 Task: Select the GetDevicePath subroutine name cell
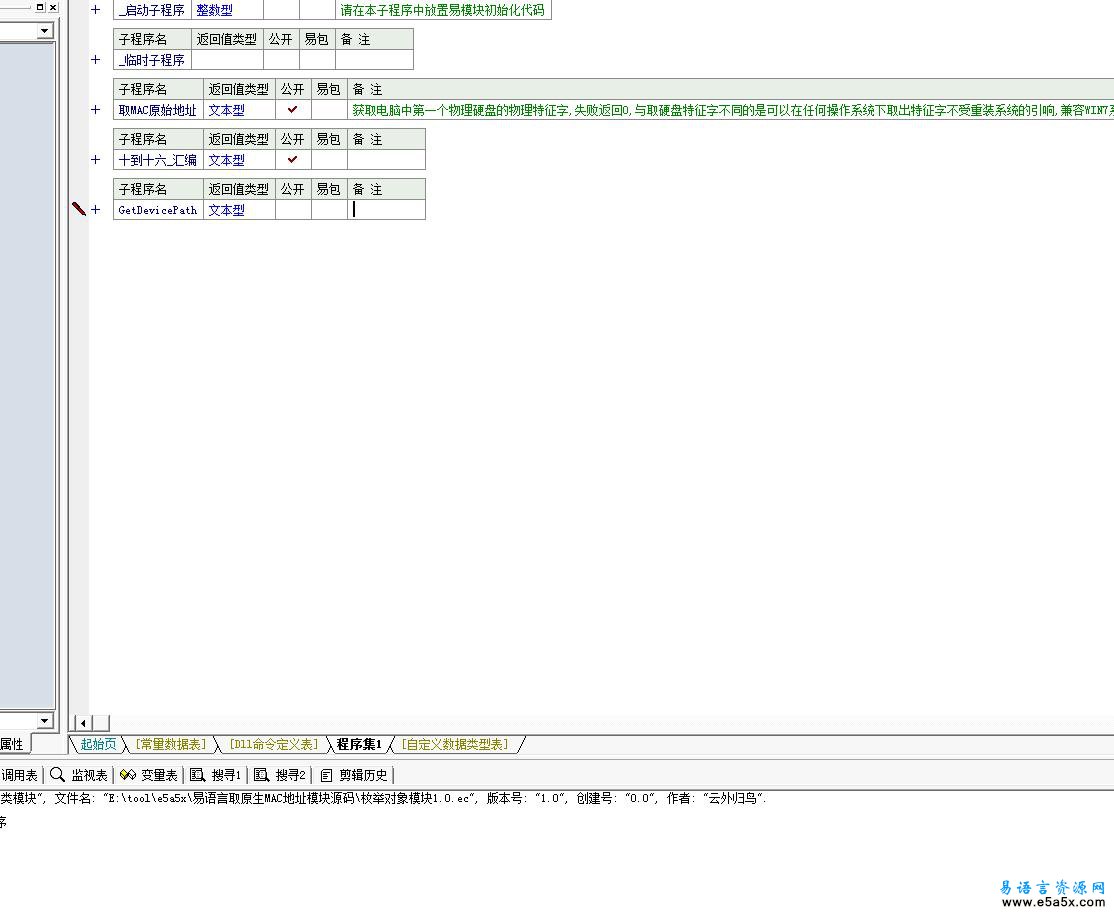coord(158,210)
